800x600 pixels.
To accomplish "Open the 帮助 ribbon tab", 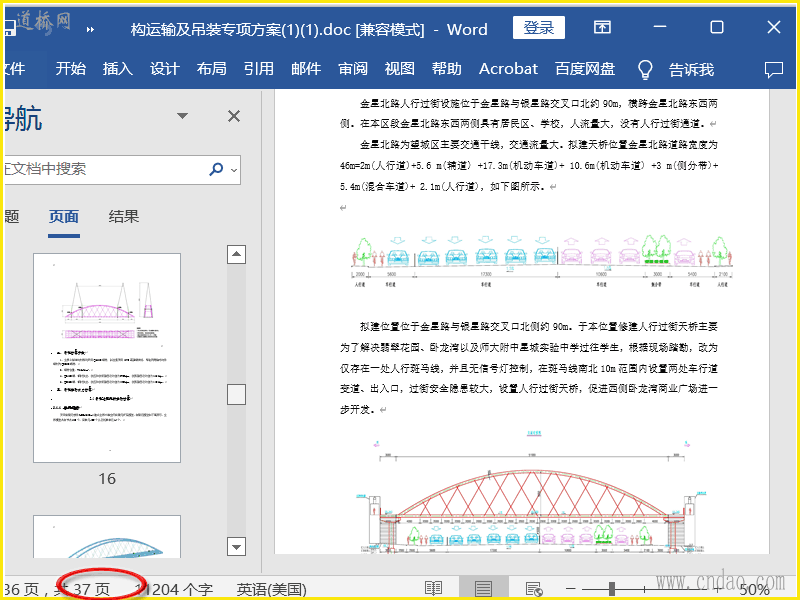I will point(446,68).
